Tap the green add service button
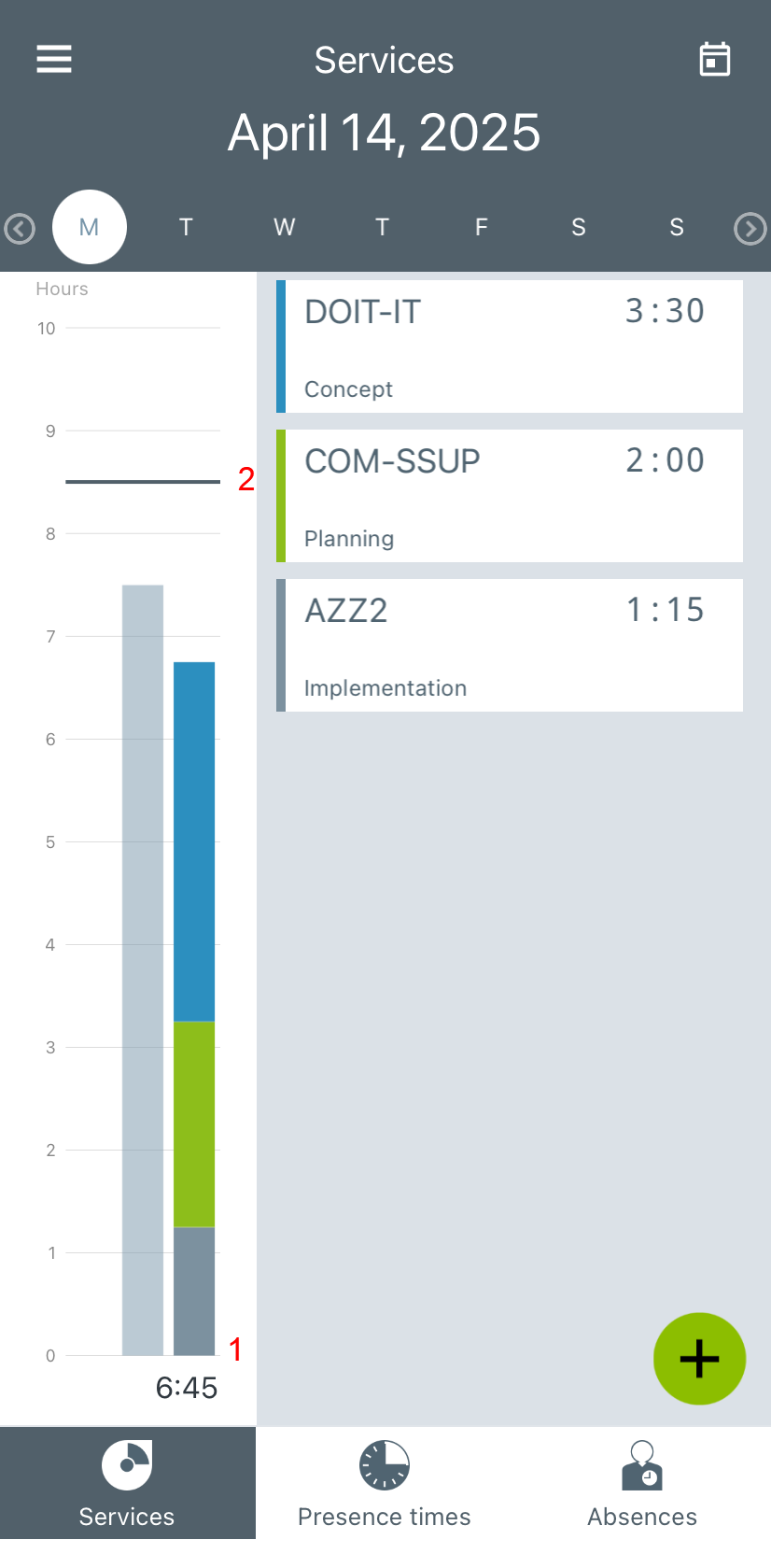Screen dimensions: 771x1568 pos(699,1359)
